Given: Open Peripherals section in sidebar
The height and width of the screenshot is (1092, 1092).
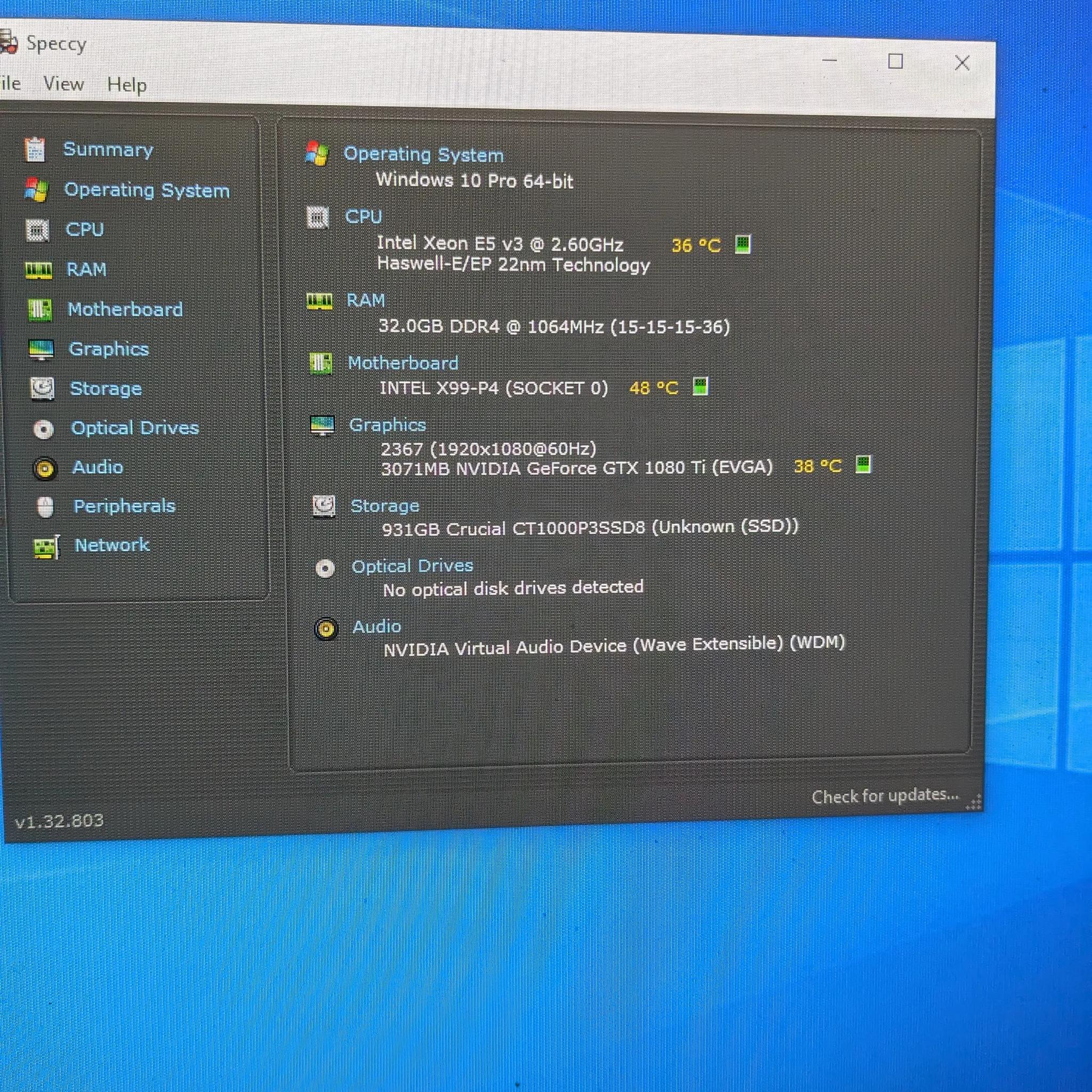Looking at the screenshot, I should (124, 507).
